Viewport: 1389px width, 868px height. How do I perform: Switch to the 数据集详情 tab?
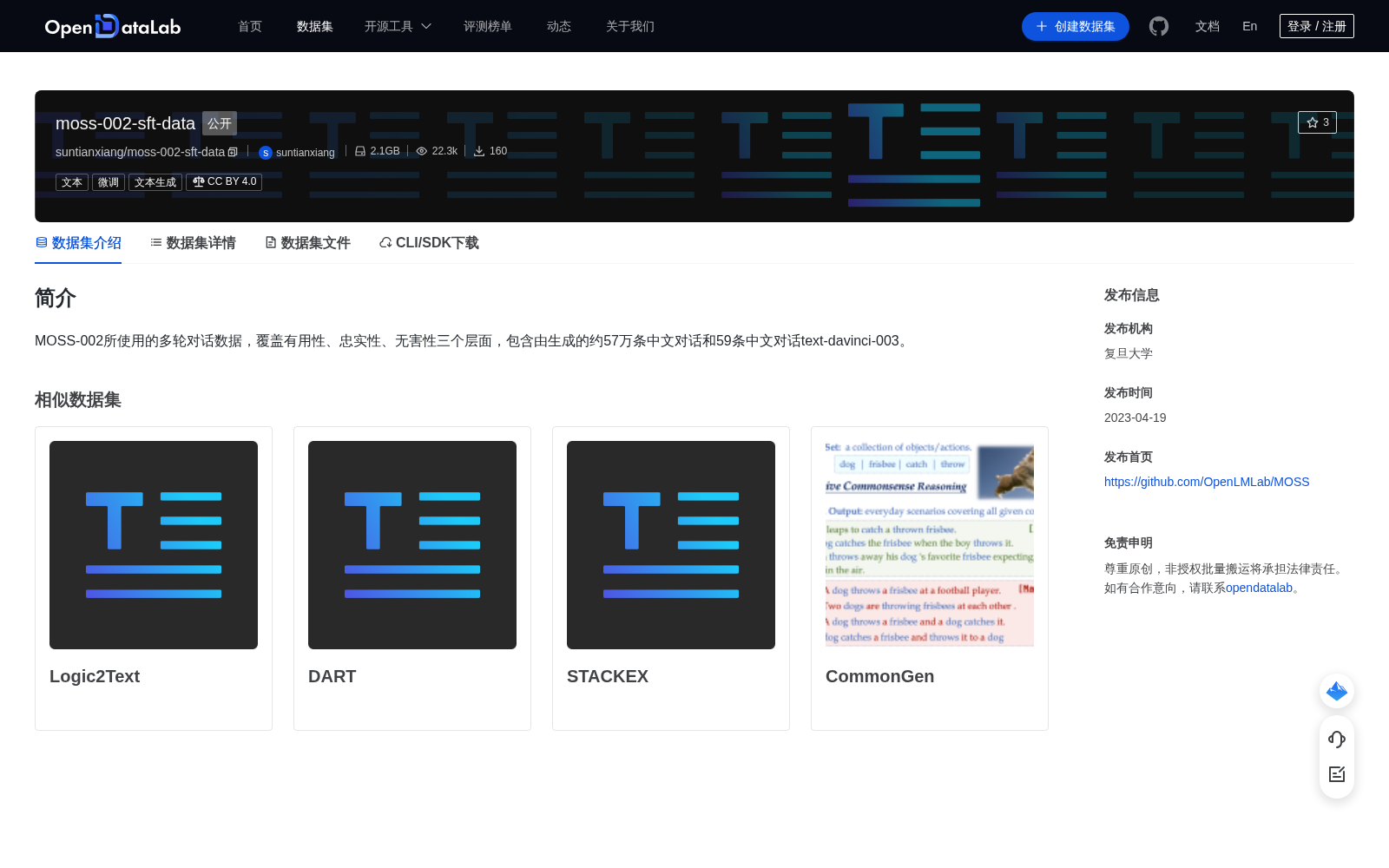pos(193,243)
